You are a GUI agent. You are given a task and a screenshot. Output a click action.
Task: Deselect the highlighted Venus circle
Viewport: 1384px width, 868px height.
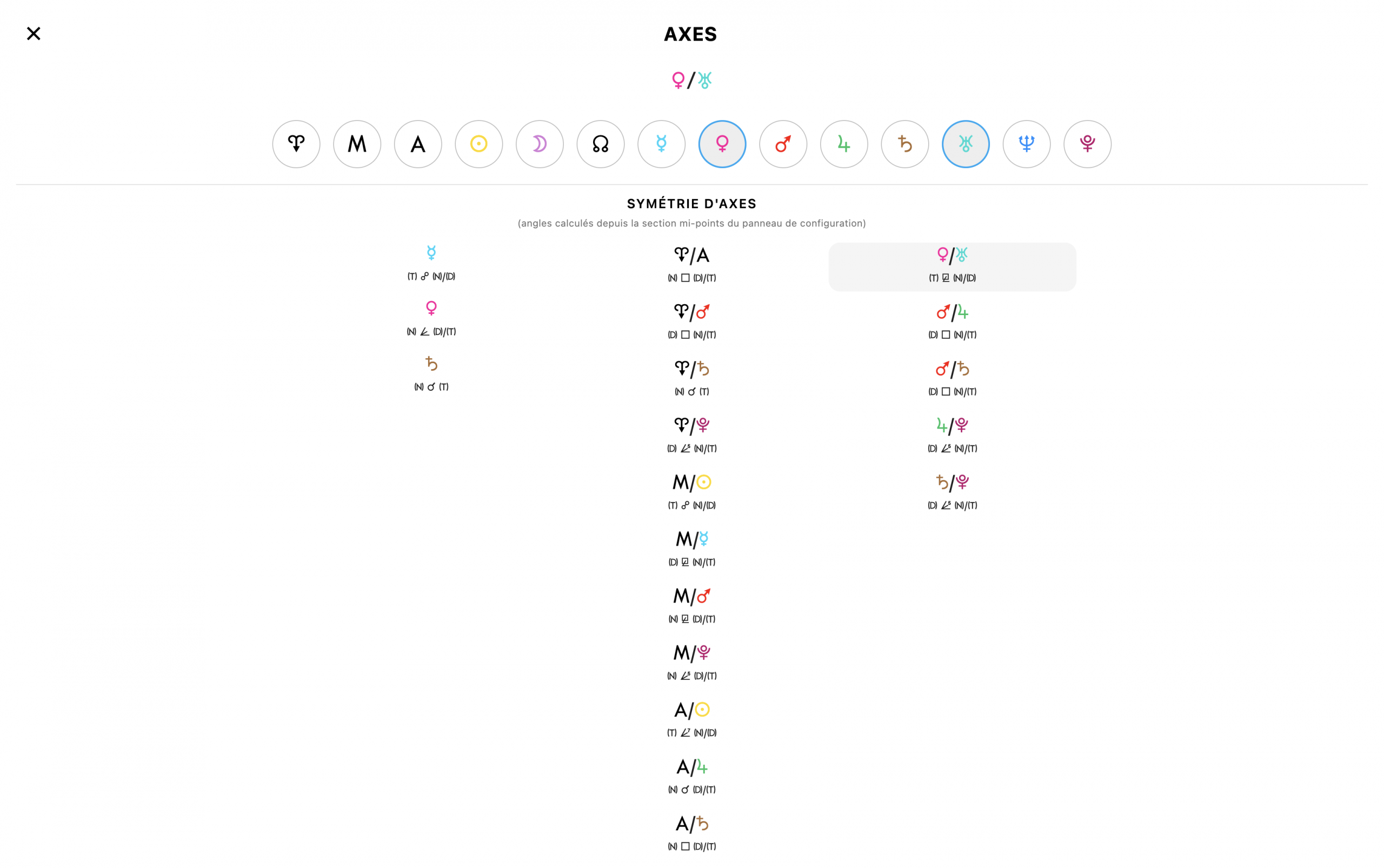pos(722,144)
